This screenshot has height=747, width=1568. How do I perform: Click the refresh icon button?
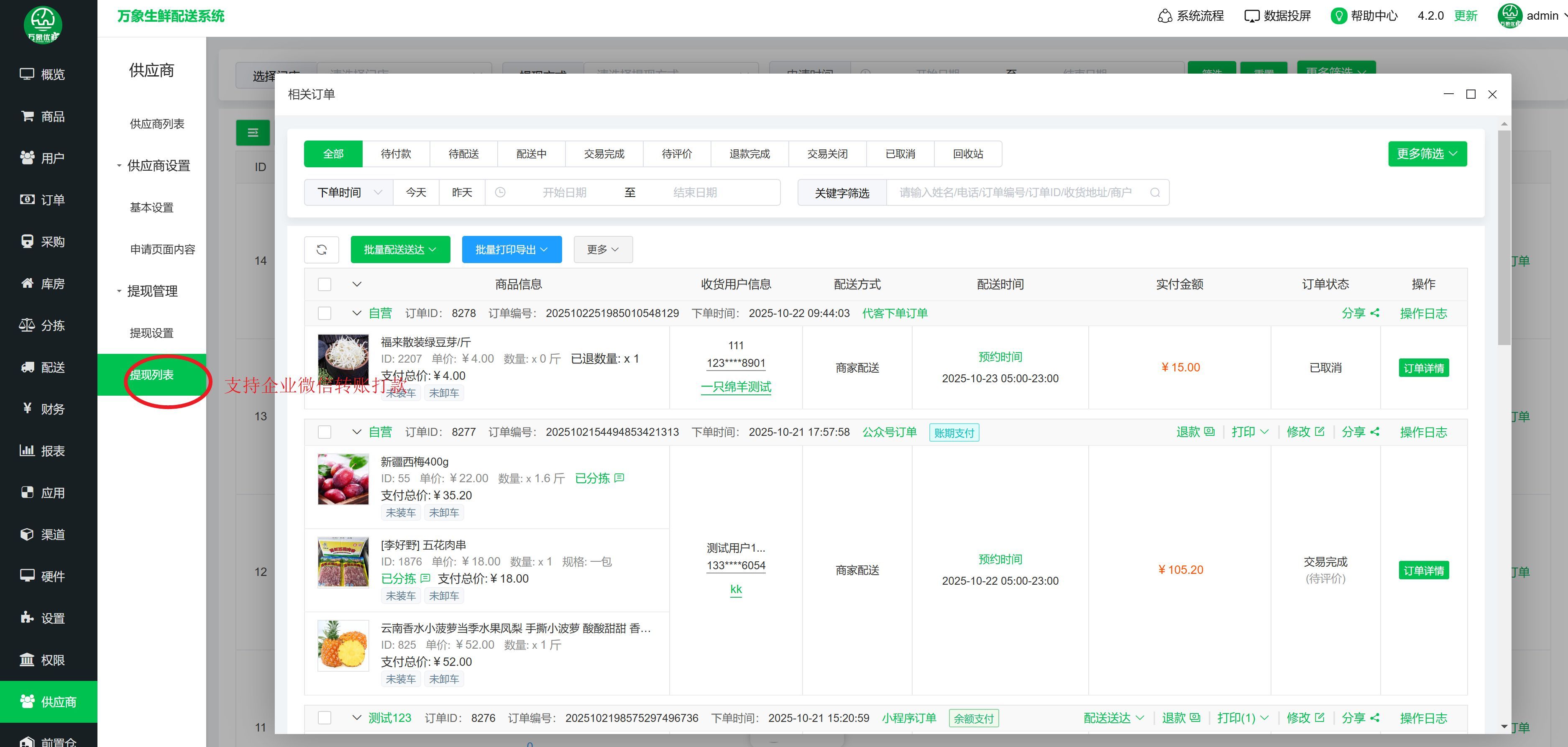[x=321, y=250]
